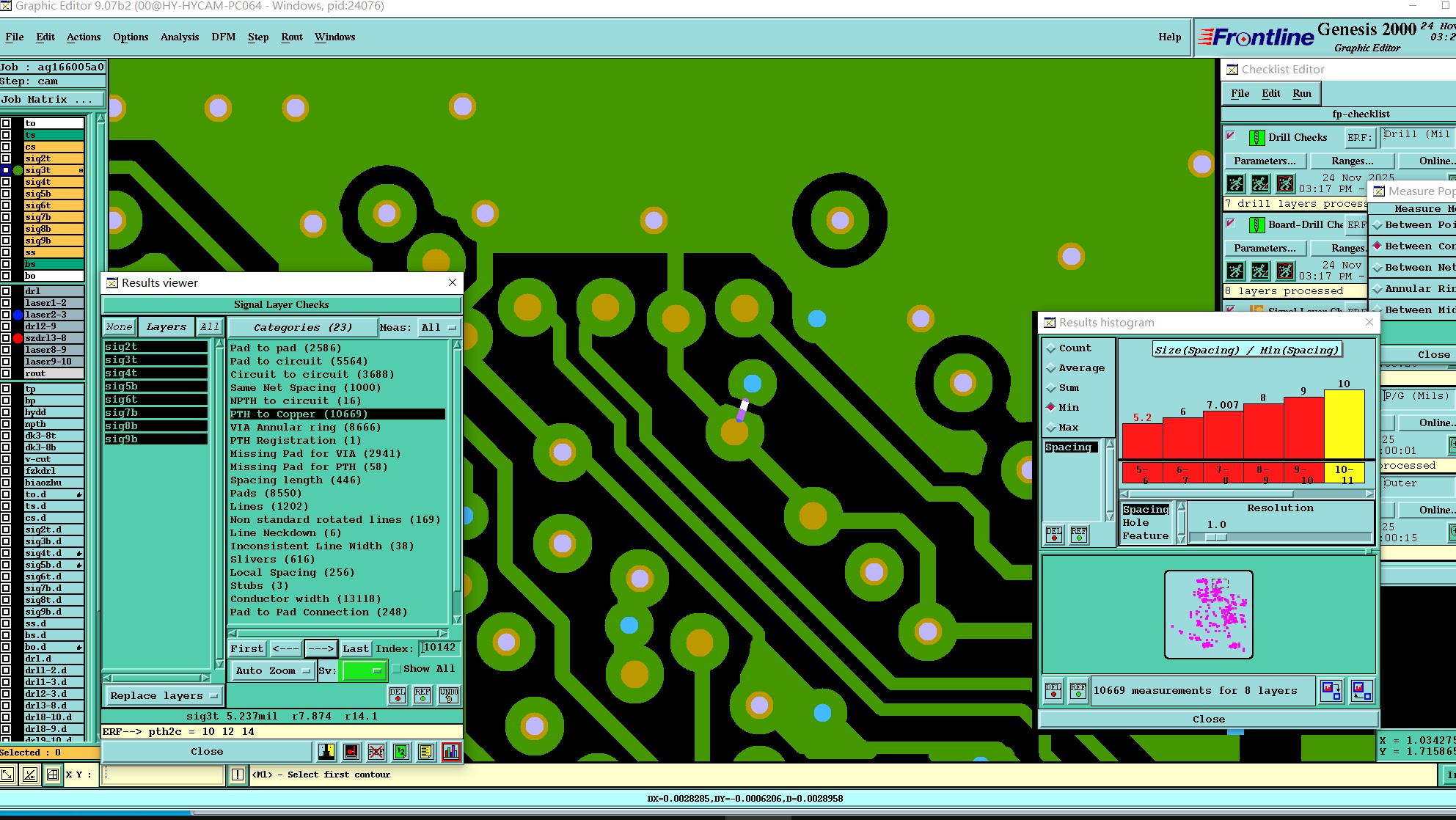The height and width of the screenshot is (820, 1456).
Task: Open the Auto Zoom dropdown
Action: click(273, 670)
